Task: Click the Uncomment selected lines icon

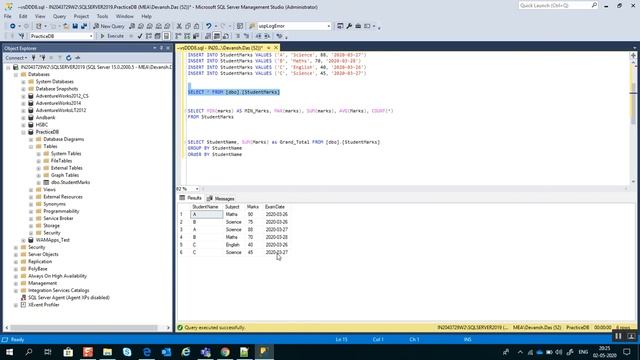Action: [247, 36]
